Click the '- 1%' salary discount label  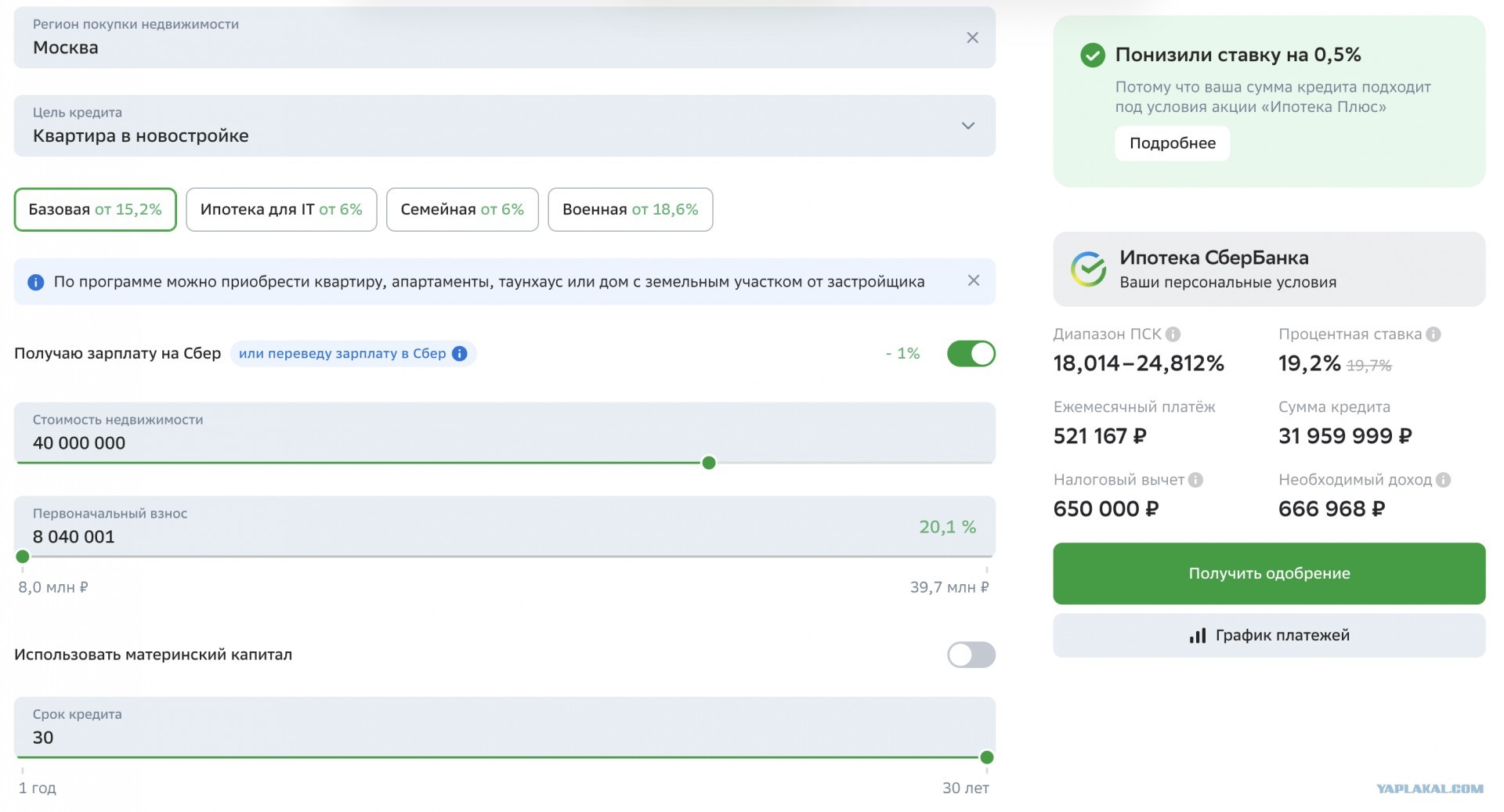coord(902,354)
